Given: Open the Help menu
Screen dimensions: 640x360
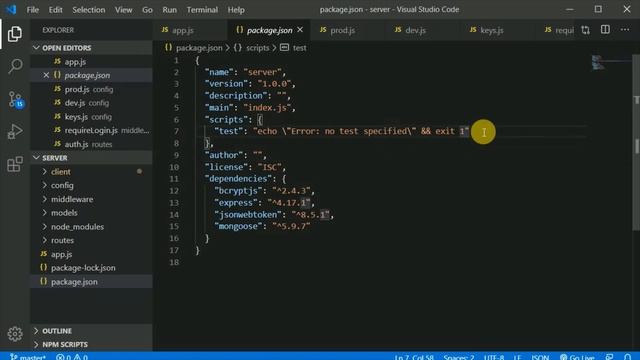Looking at the screenshot, I should point(236,9).
